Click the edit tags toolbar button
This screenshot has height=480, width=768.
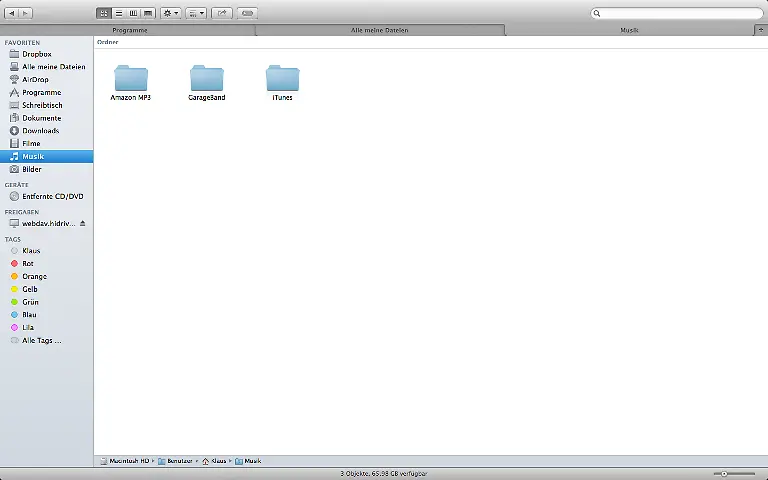tap(247, 13)
